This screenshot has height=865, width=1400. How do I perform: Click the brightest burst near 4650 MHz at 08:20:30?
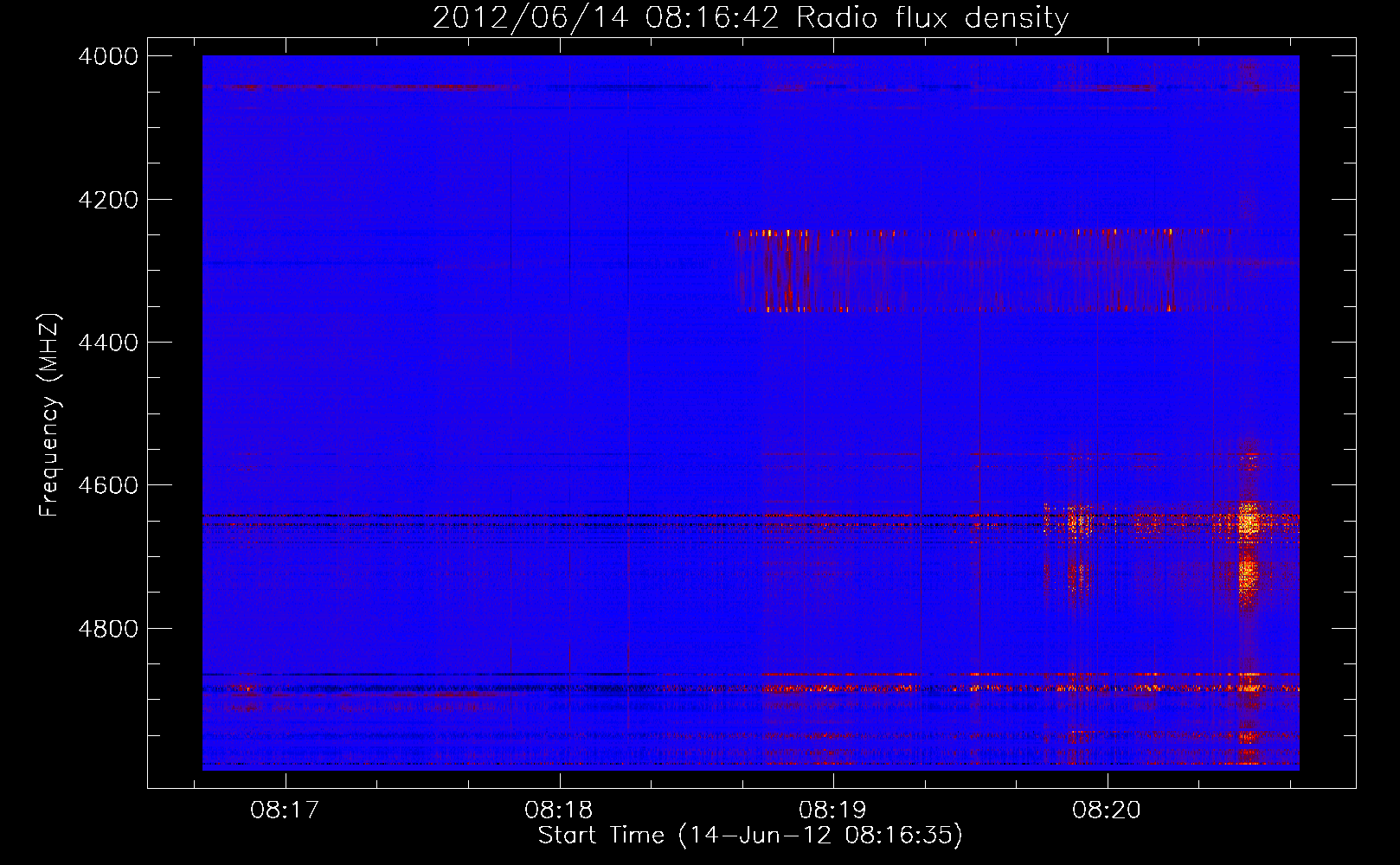[1248, 522]
